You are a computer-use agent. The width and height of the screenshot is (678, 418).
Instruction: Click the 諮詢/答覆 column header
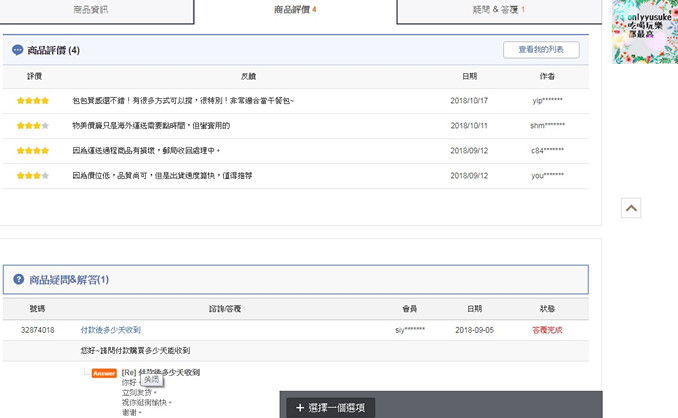[x=225, y=309]
